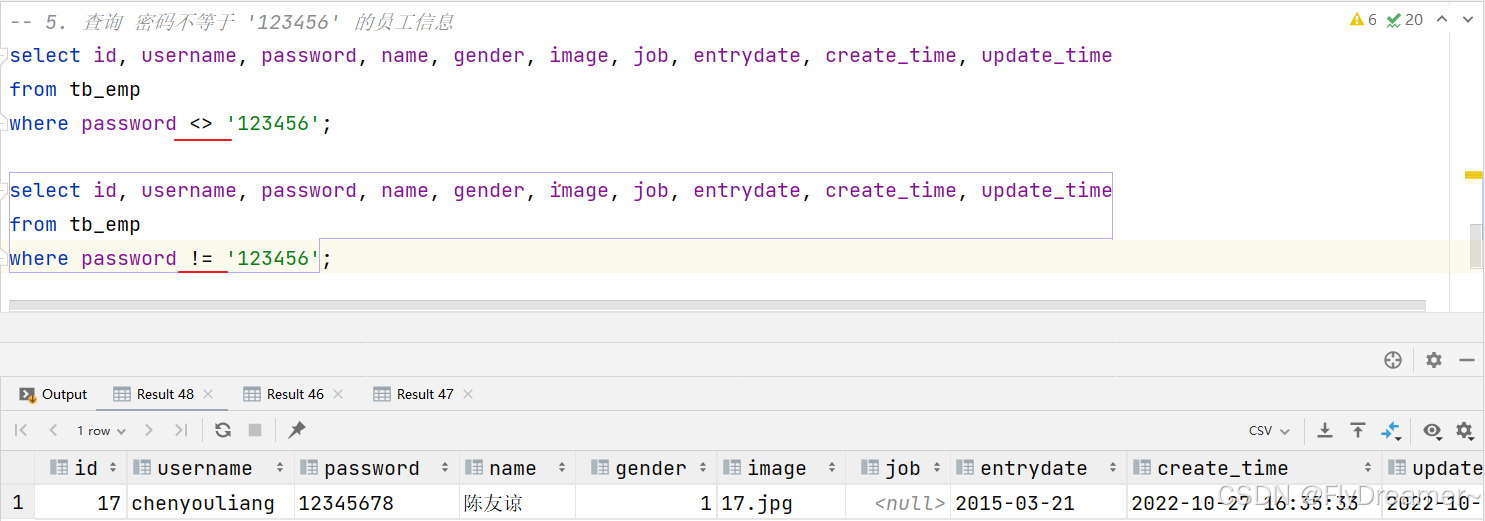1485x521 pixels.
Task: Click the image column header
Action: [x=781, y=468]
